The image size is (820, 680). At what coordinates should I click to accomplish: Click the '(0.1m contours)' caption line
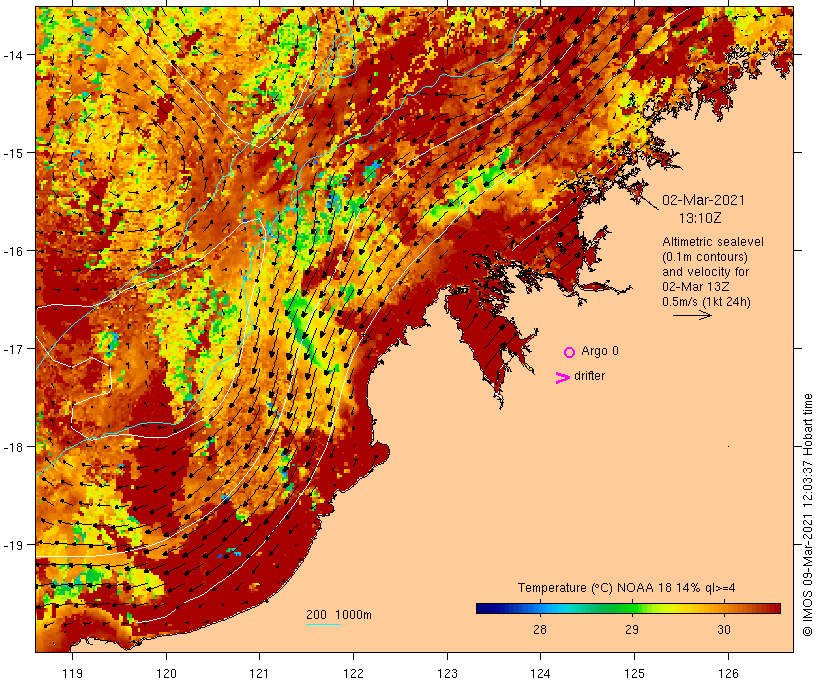(x=705, y=257)
